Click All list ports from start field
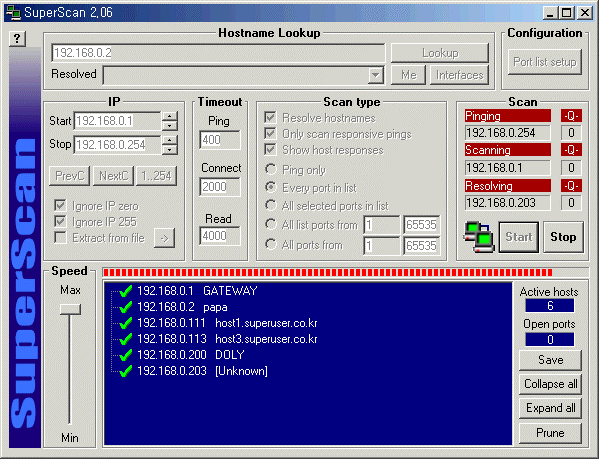Viewport: 599px width, 459px height. click(382, 225)
